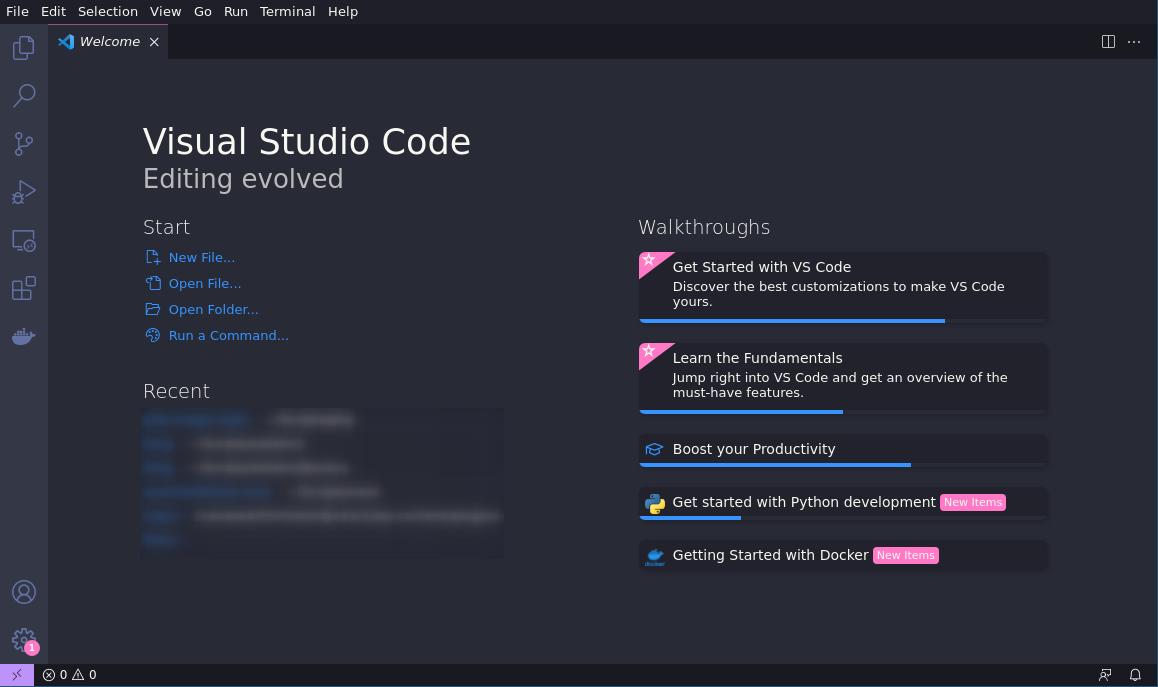The image size is (1158, 687).
Task: Open the Source Control branch icon
Action: [24, 144]
